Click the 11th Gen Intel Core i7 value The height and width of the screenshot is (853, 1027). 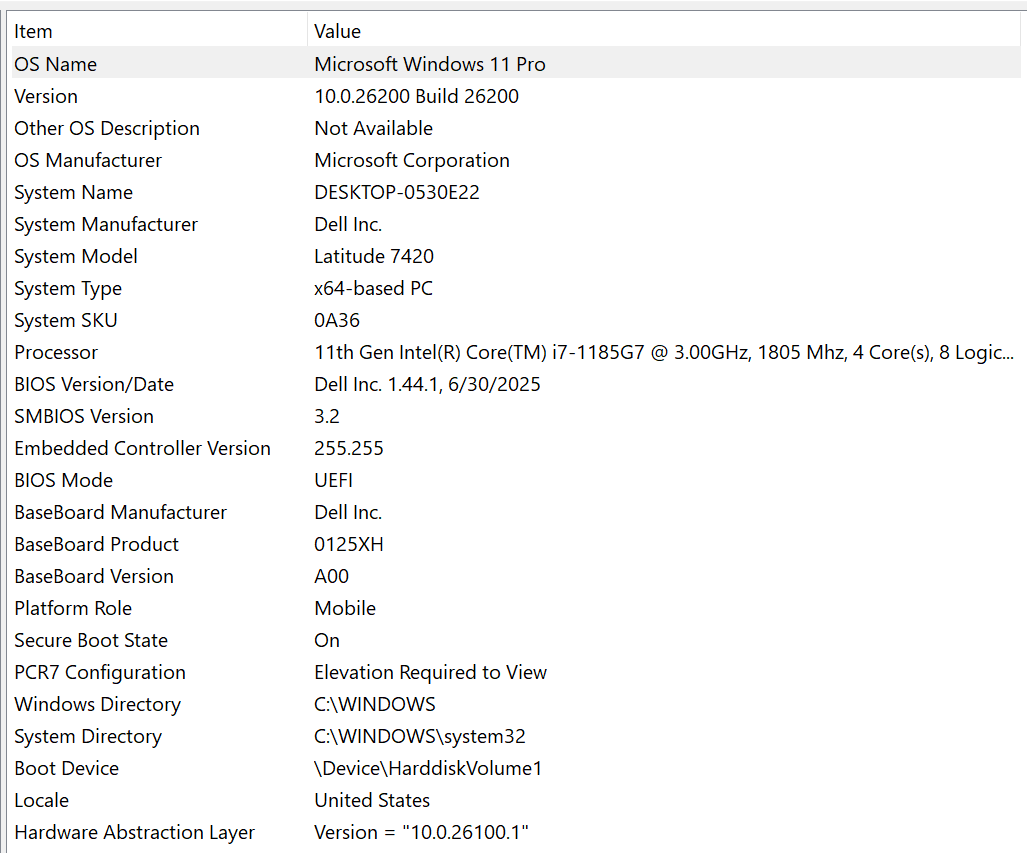click(x=663, y=352)
